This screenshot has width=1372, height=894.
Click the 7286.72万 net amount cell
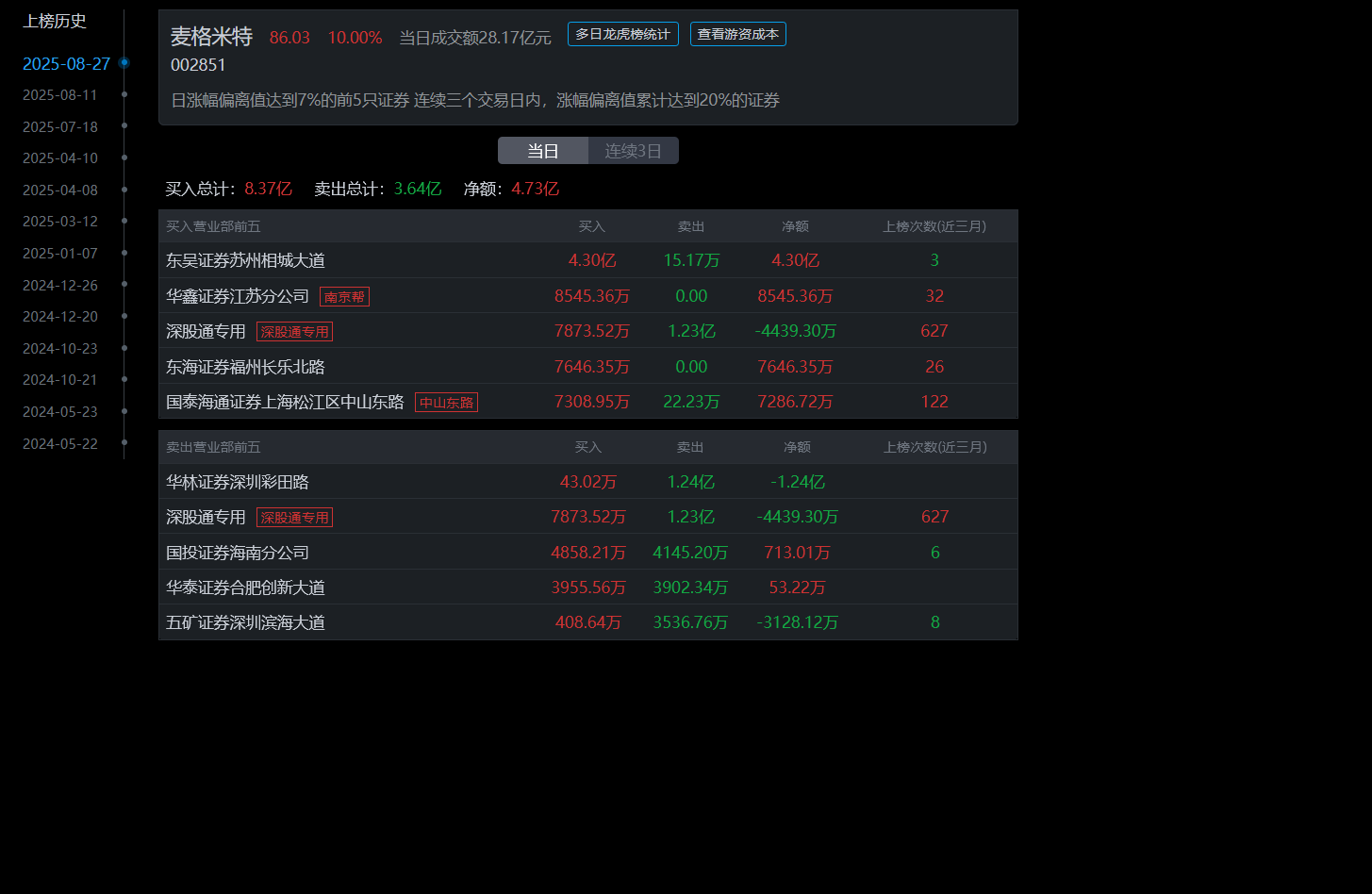click(x=795, y=402)
